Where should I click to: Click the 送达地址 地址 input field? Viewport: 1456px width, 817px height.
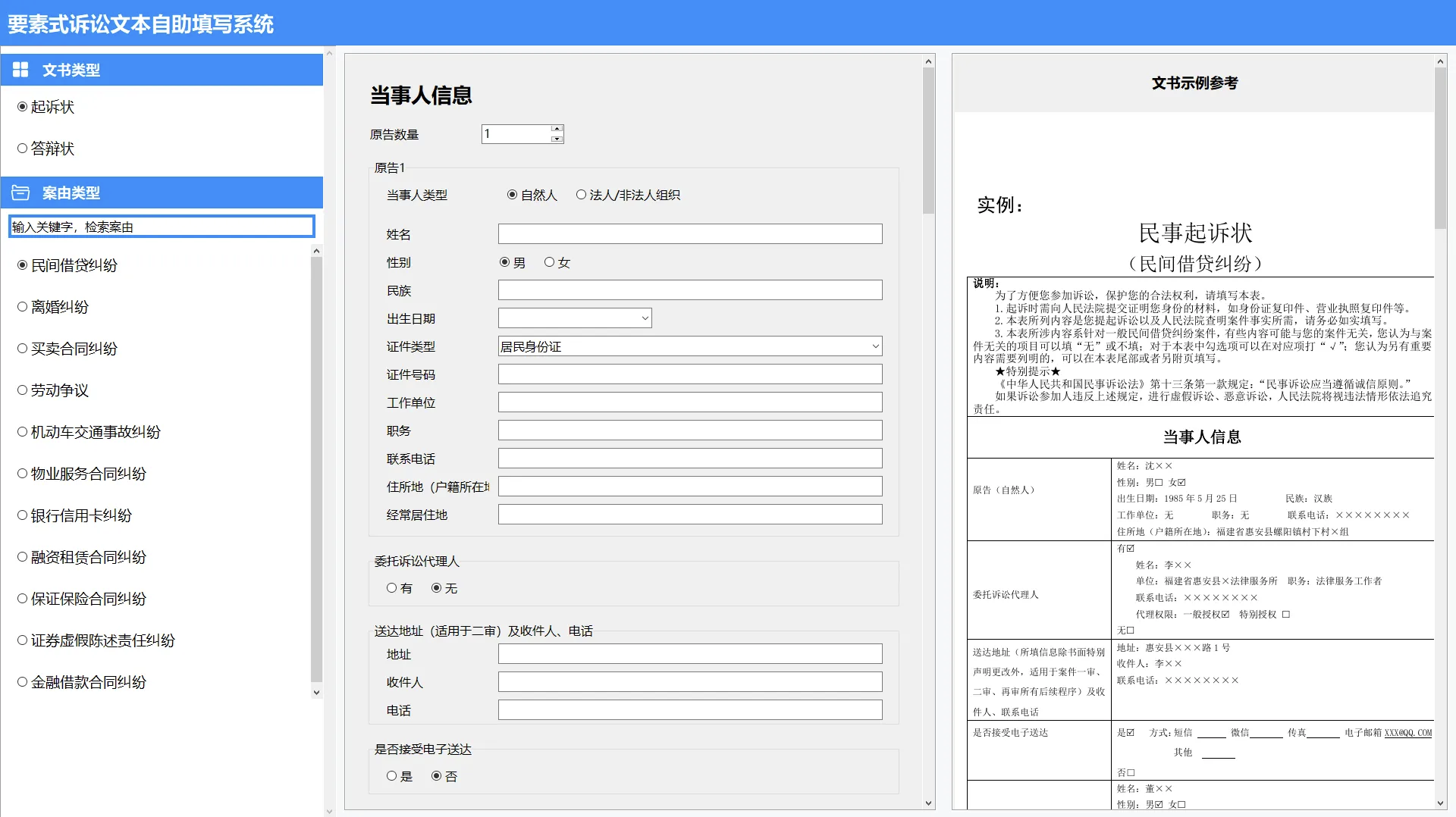coord(690,654)
